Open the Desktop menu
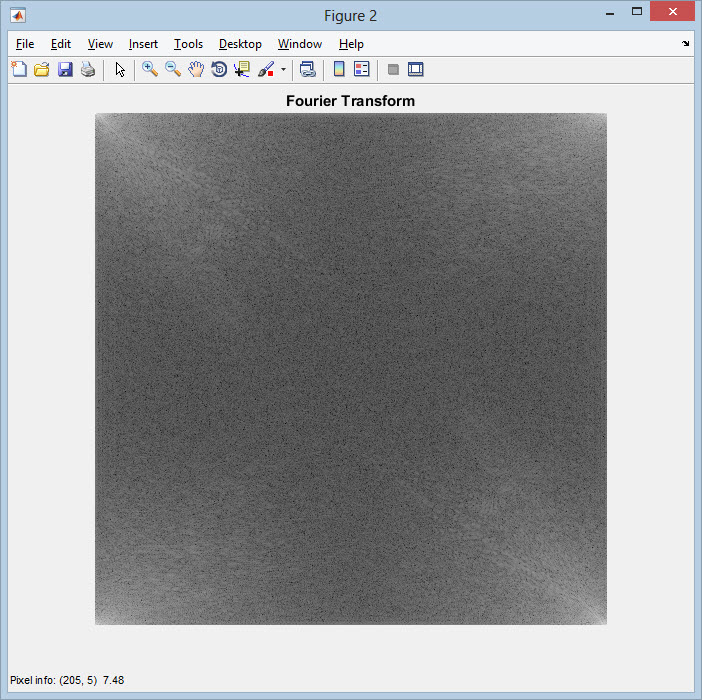Image resolution: width=702 pixels, height=700 pixels. (x=240, y=44)
